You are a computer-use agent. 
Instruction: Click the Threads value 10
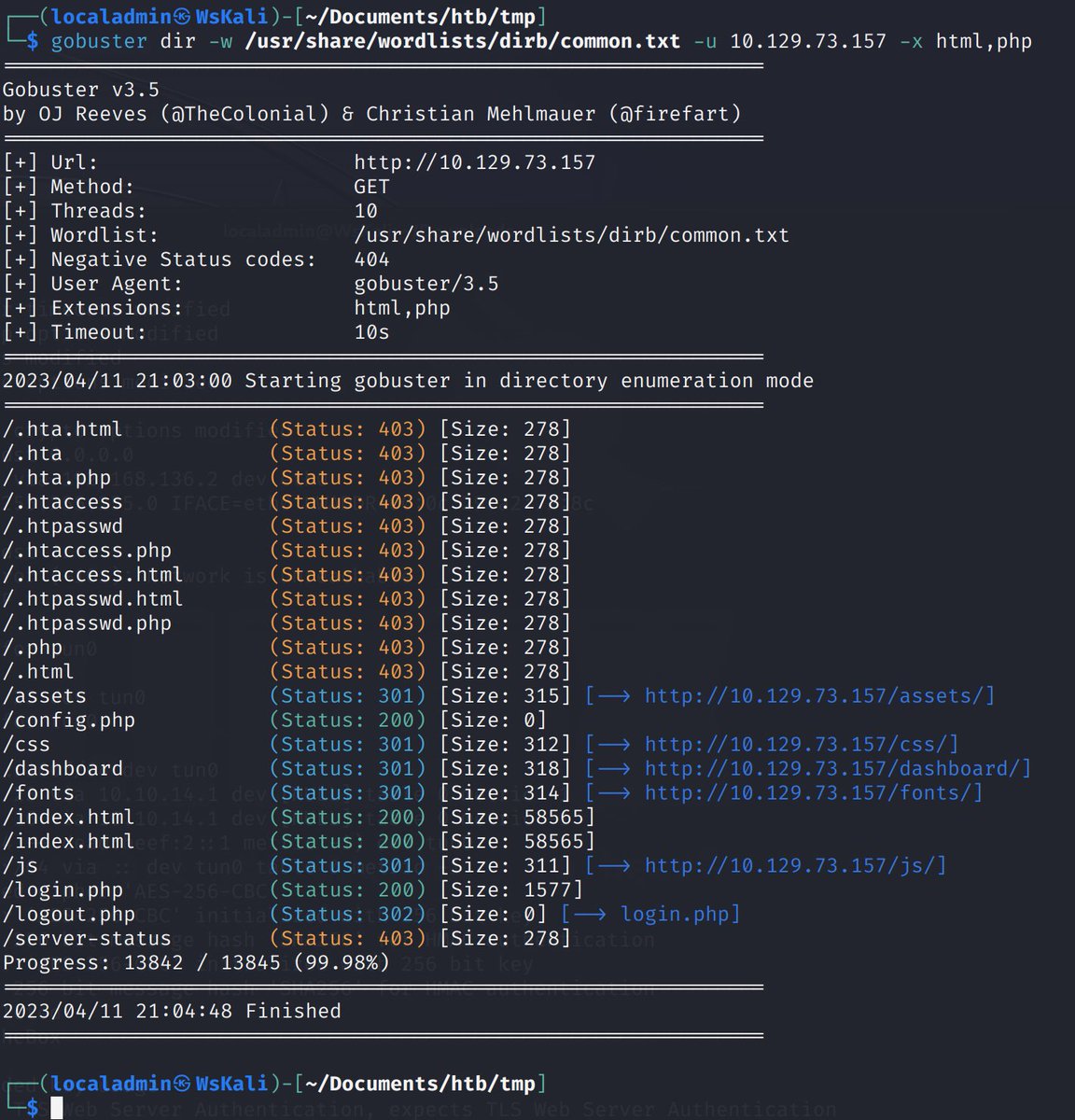(366, 211)
